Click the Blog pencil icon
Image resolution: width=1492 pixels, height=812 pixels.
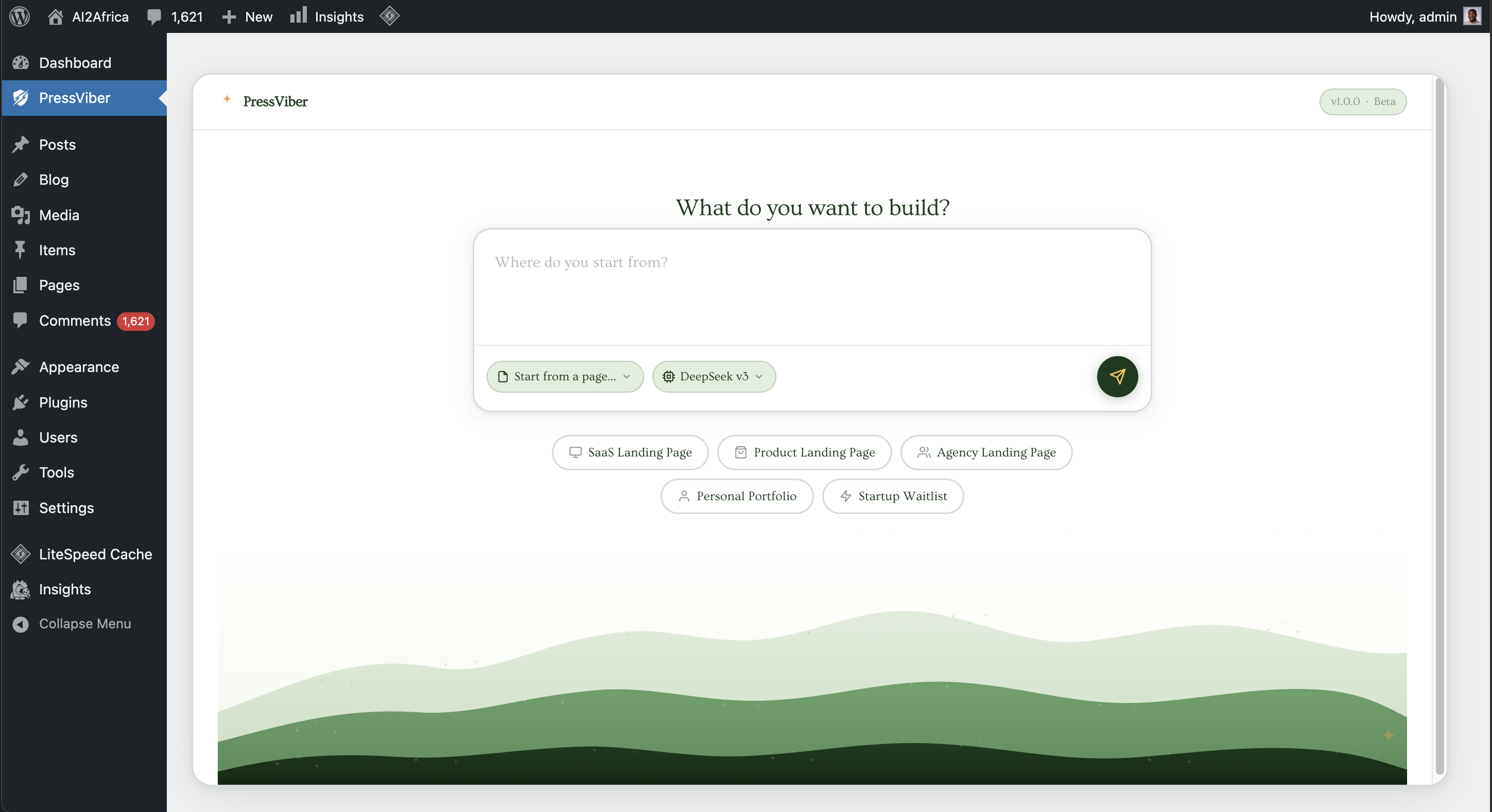click(20, 180)
